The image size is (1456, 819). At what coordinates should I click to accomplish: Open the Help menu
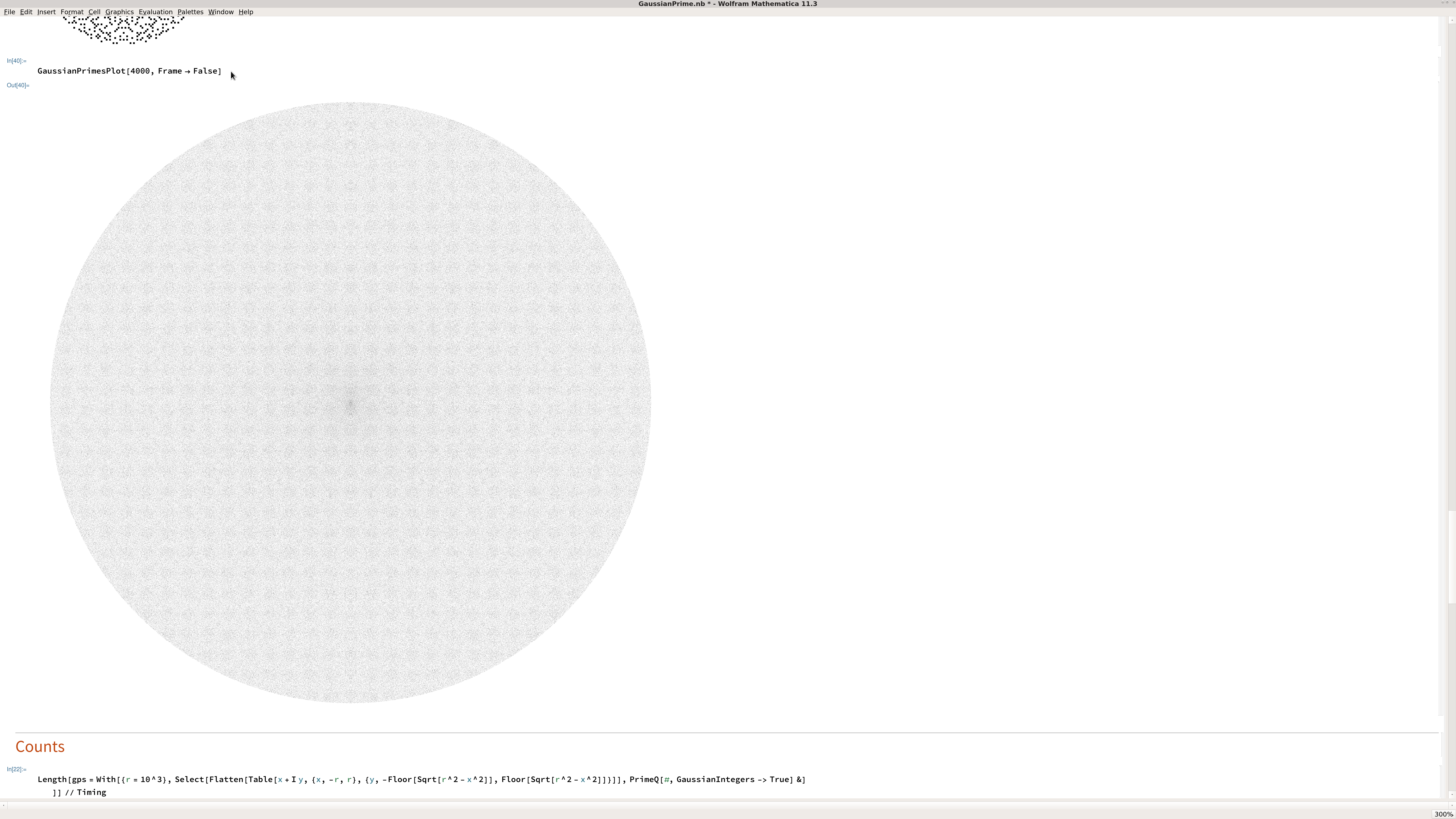[x=246, y=12]
